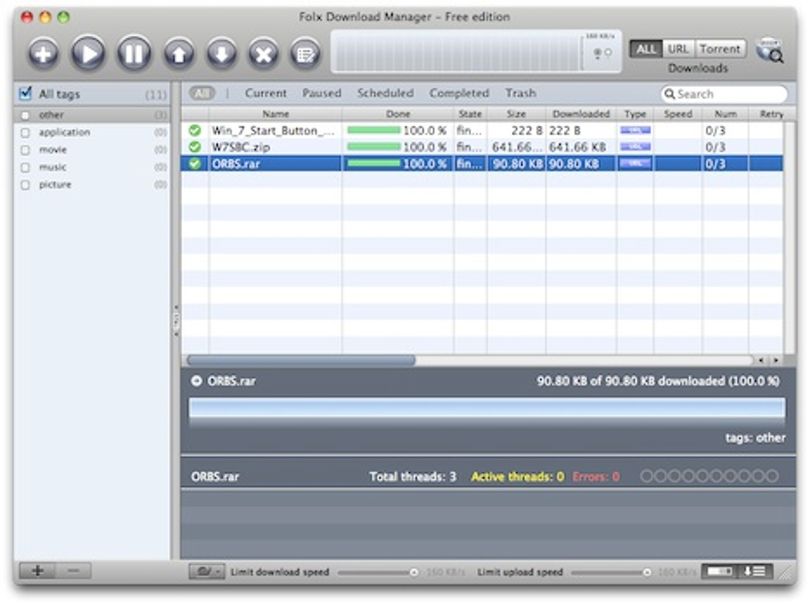Pause downloads with the pause toolbar icon
The image size is (810, 605).
tap(134, 53)
